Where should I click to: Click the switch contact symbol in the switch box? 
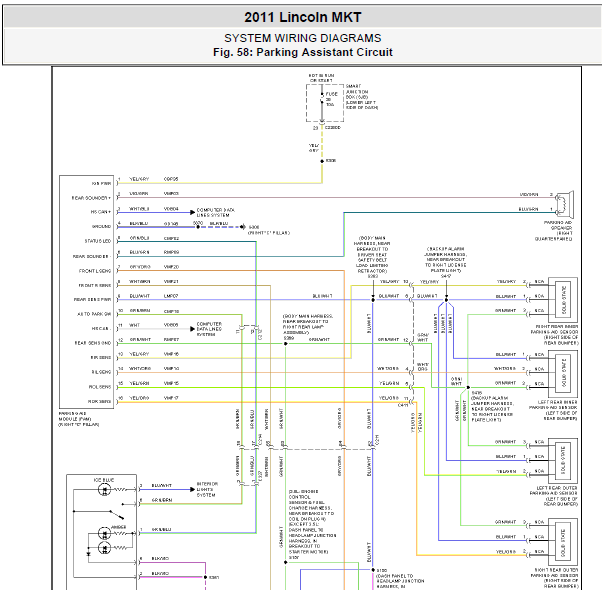click(x=117, y=514)
